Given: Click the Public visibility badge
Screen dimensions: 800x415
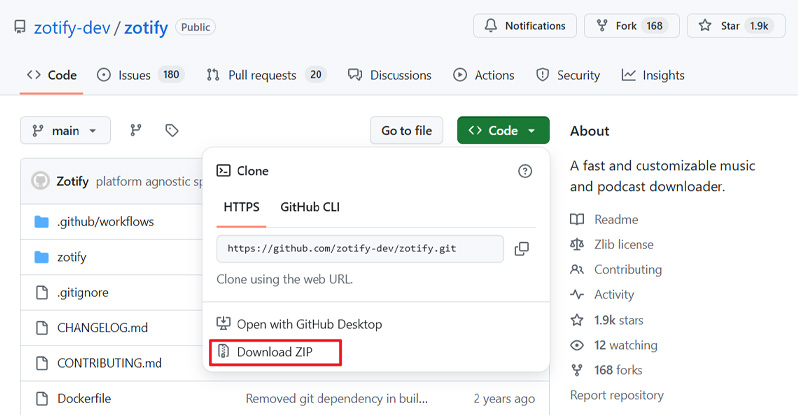Looking at the screenshot, I should tap(195, 27).
